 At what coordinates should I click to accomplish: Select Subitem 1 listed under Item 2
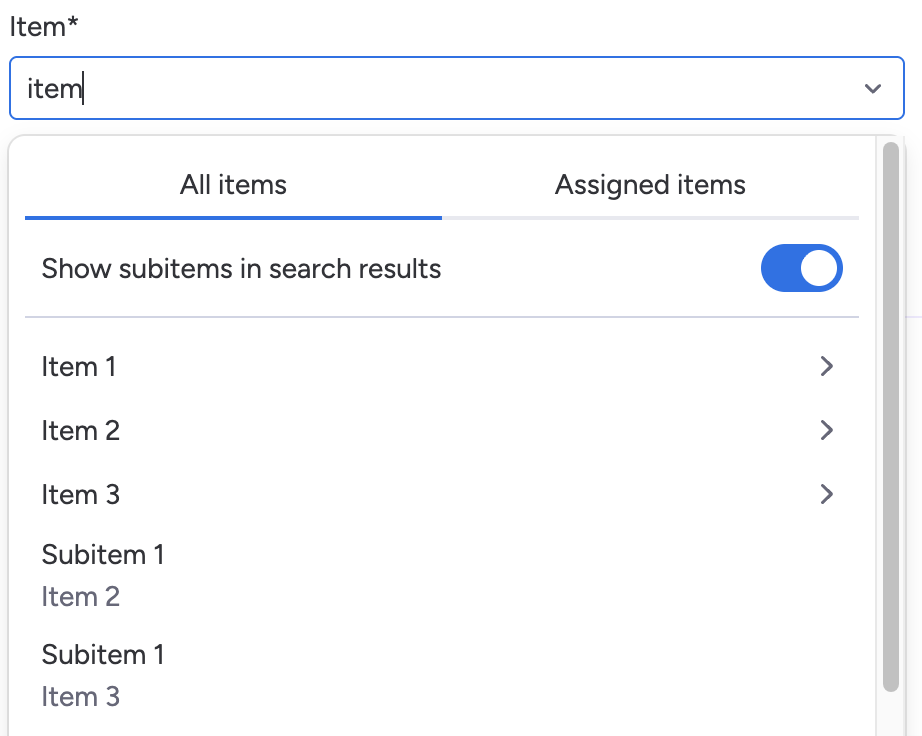point(103,554)
